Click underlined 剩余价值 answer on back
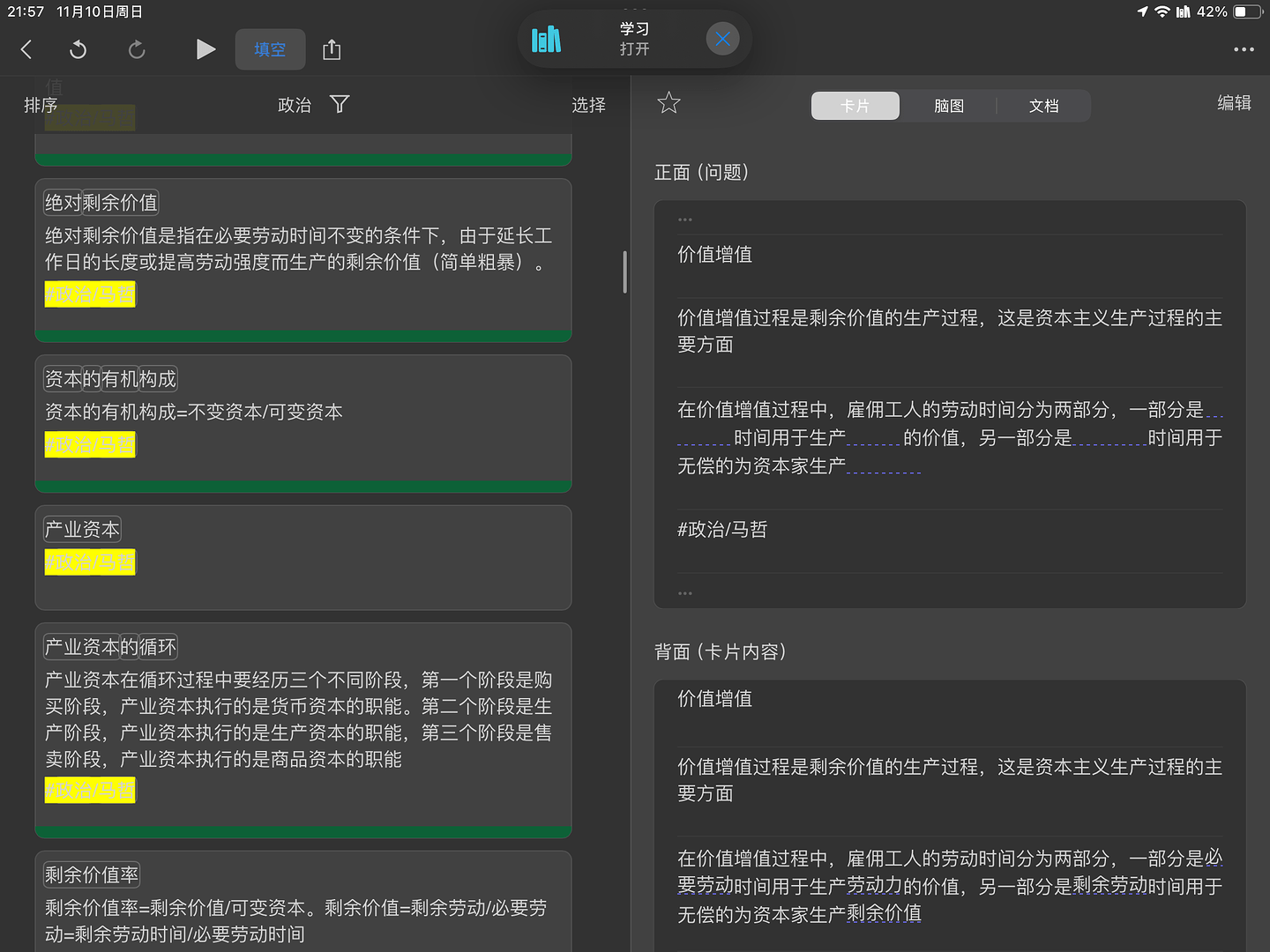Viewport: 1270px width, 952px height. (x=884, y=914)
